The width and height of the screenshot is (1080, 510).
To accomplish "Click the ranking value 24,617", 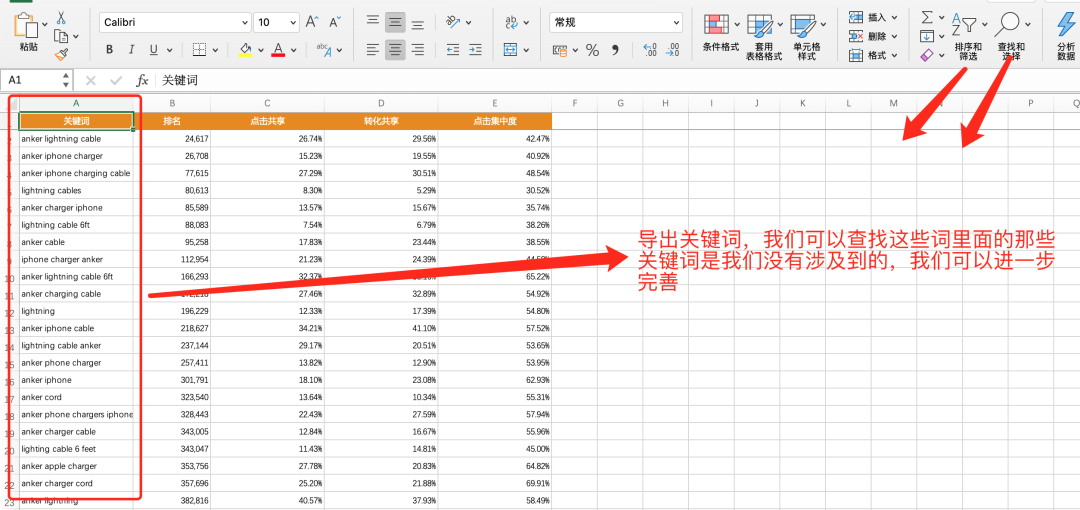I will (172, 139).
